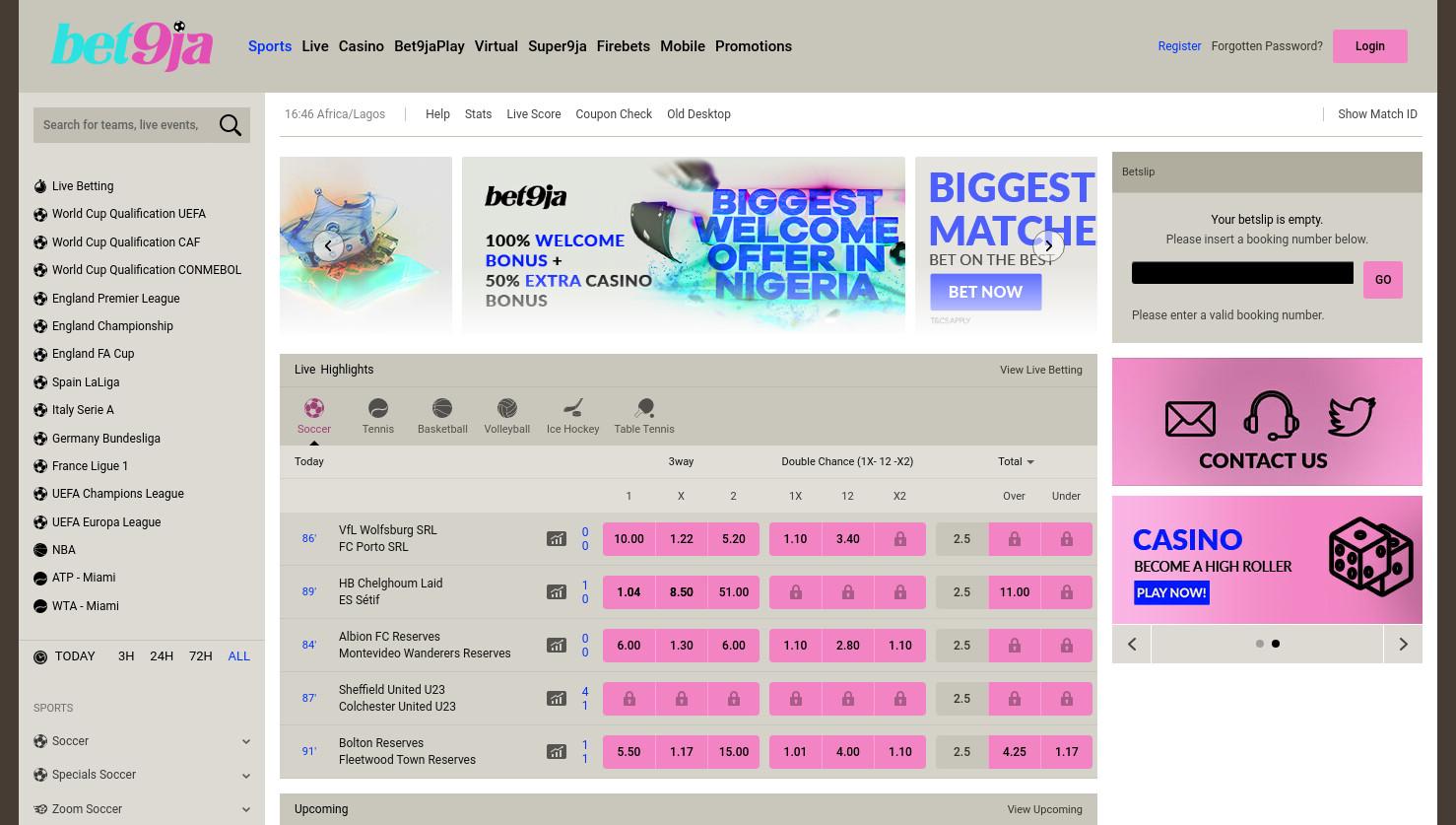Click the Forgotten Password link
1456x825 pixels.
1267,46
